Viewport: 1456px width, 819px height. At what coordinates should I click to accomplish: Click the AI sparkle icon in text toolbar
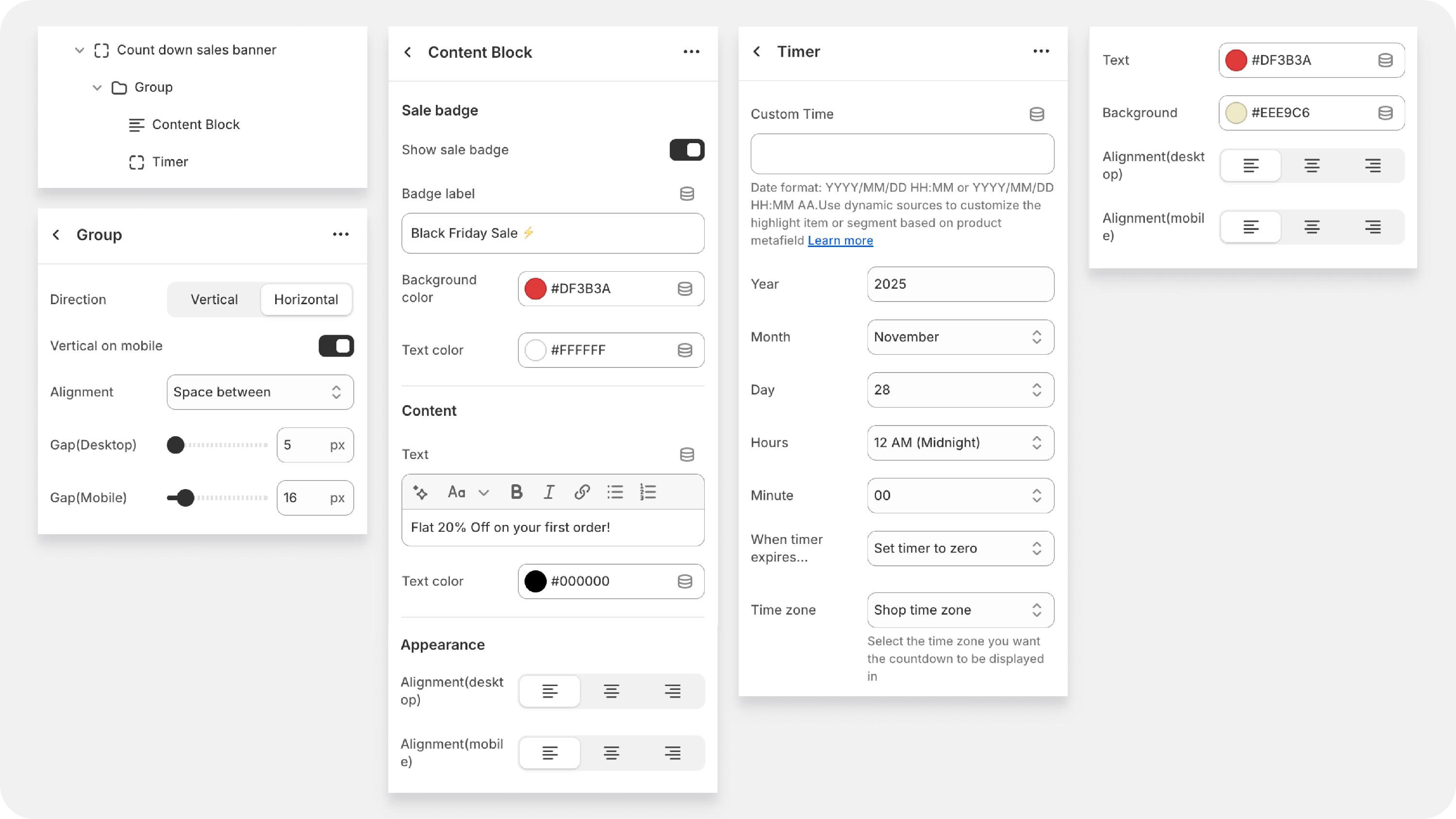[420, 491]
